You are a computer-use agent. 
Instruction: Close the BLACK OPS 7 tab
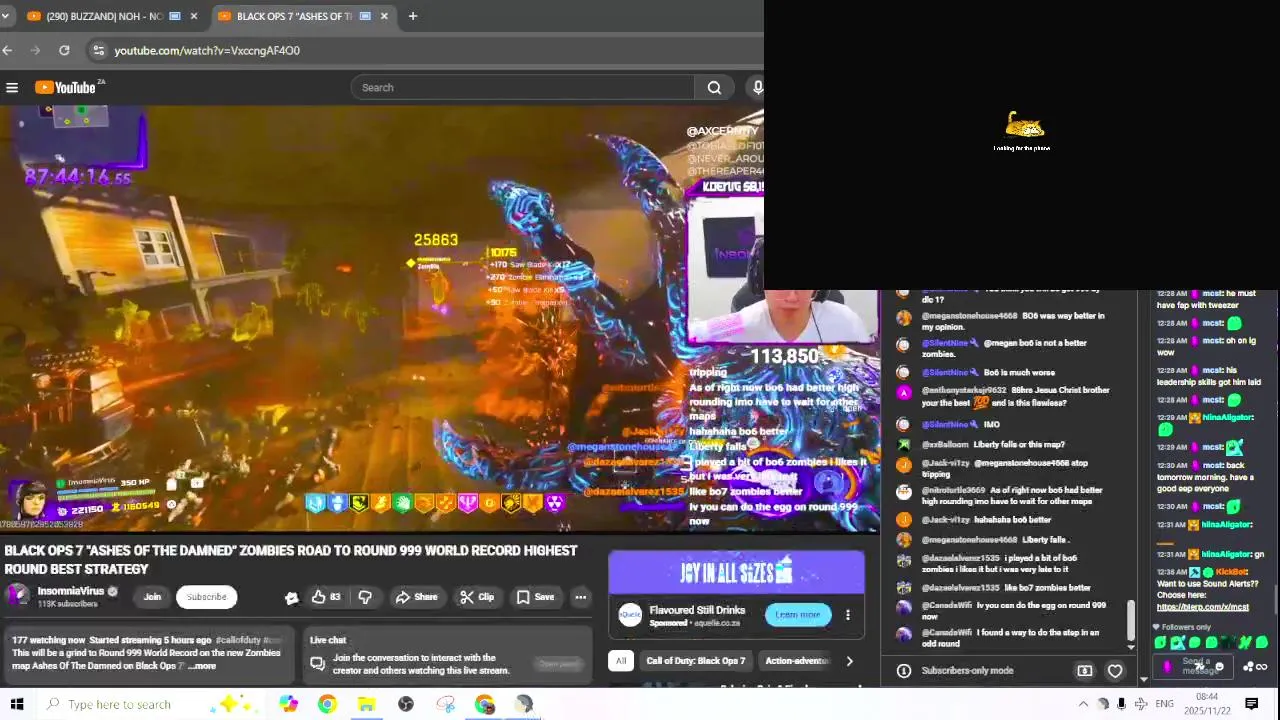[383, 16]
